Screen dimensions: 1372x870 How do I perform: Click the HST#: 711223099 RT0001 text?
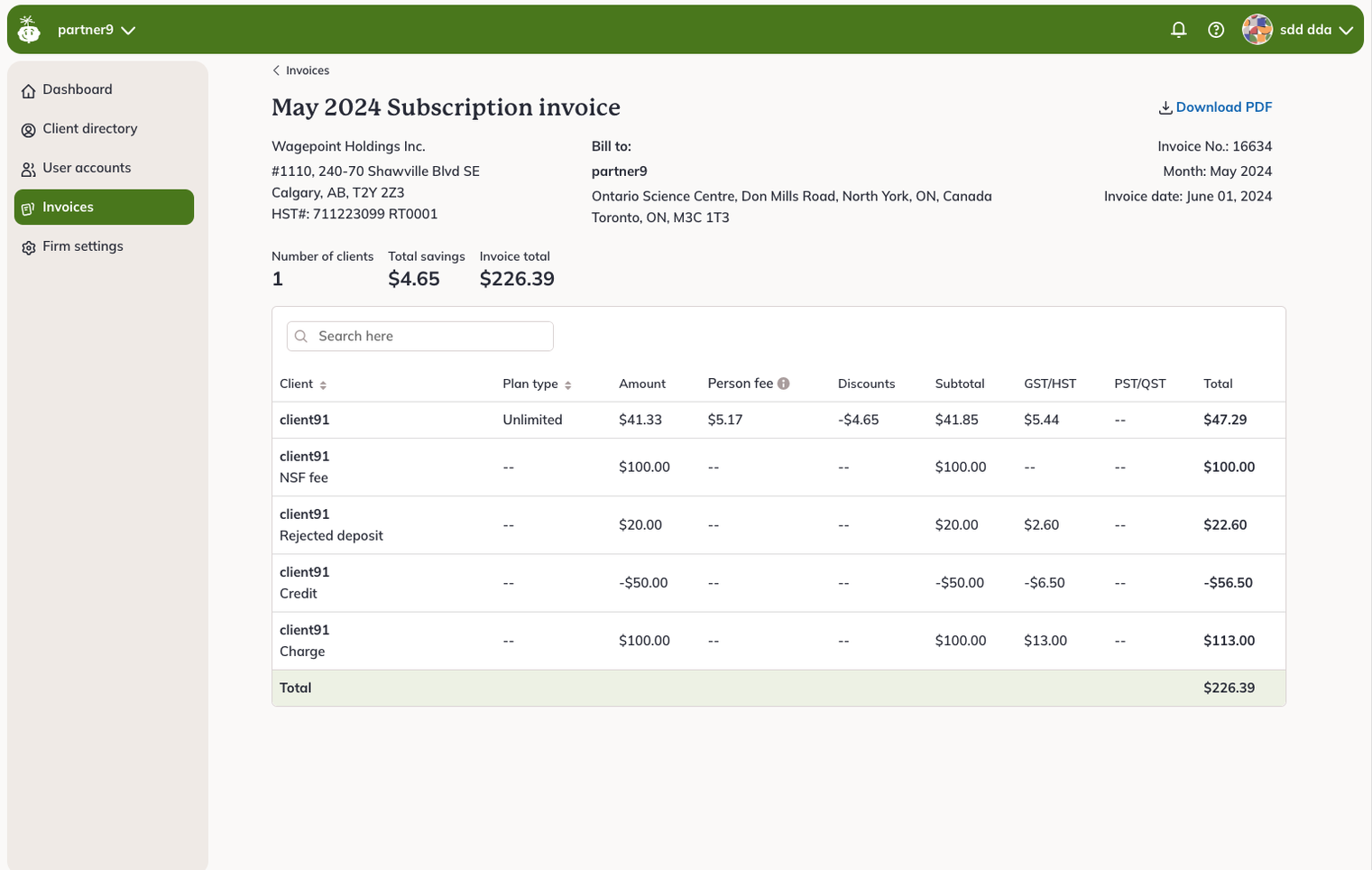tap(355, 214)
